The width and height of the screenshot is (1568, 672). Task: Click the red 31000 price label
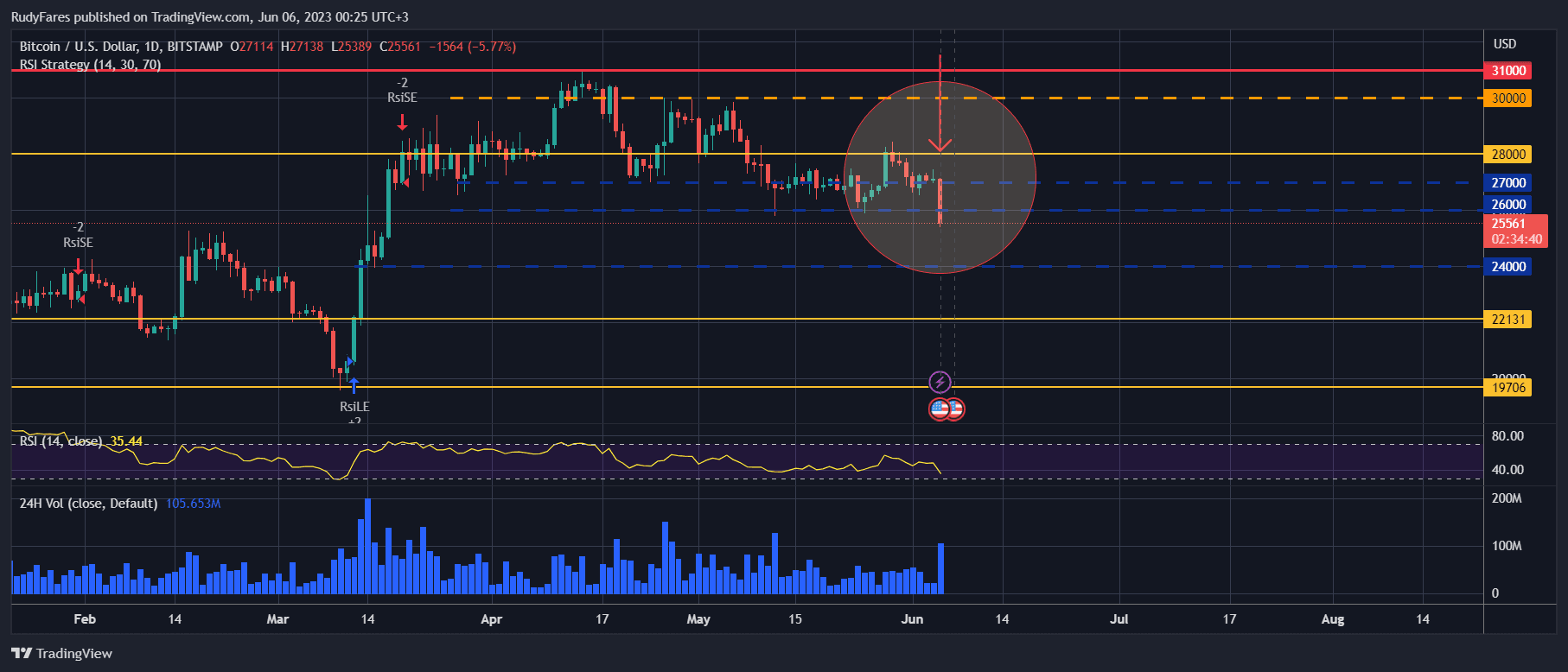point(1507,71)
